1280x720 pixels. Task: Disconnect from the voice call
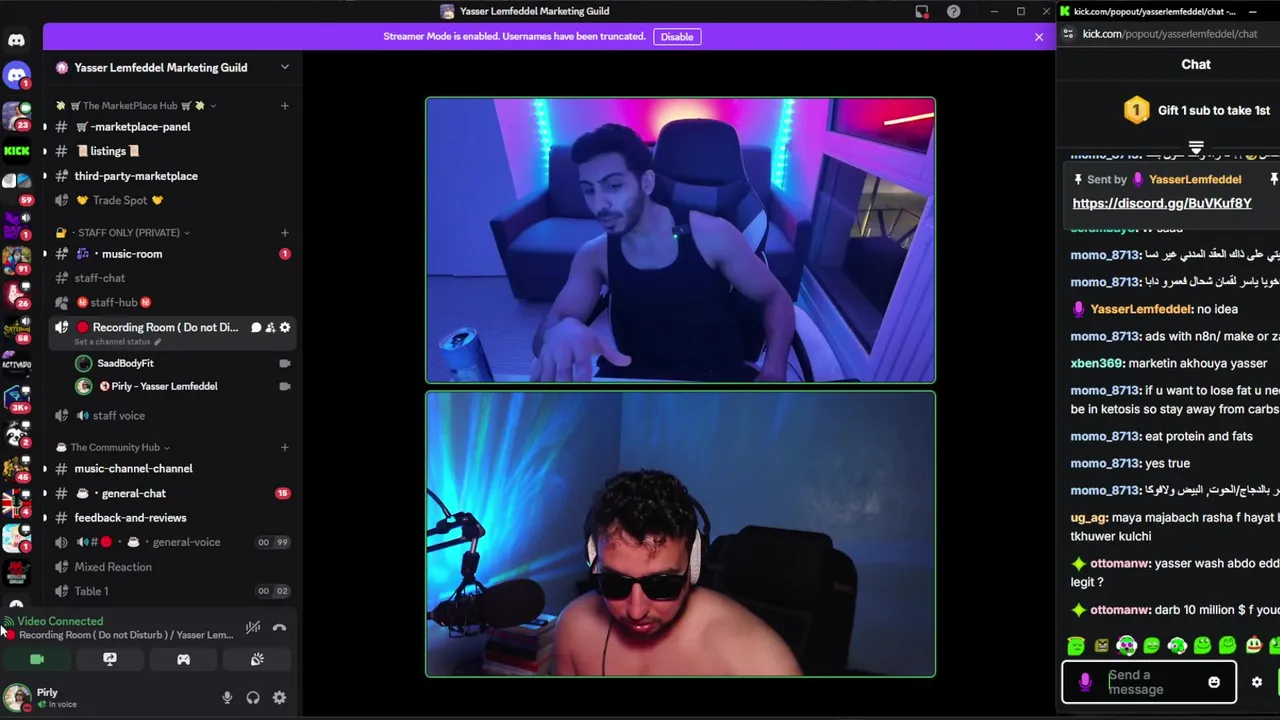coord(279,628)
